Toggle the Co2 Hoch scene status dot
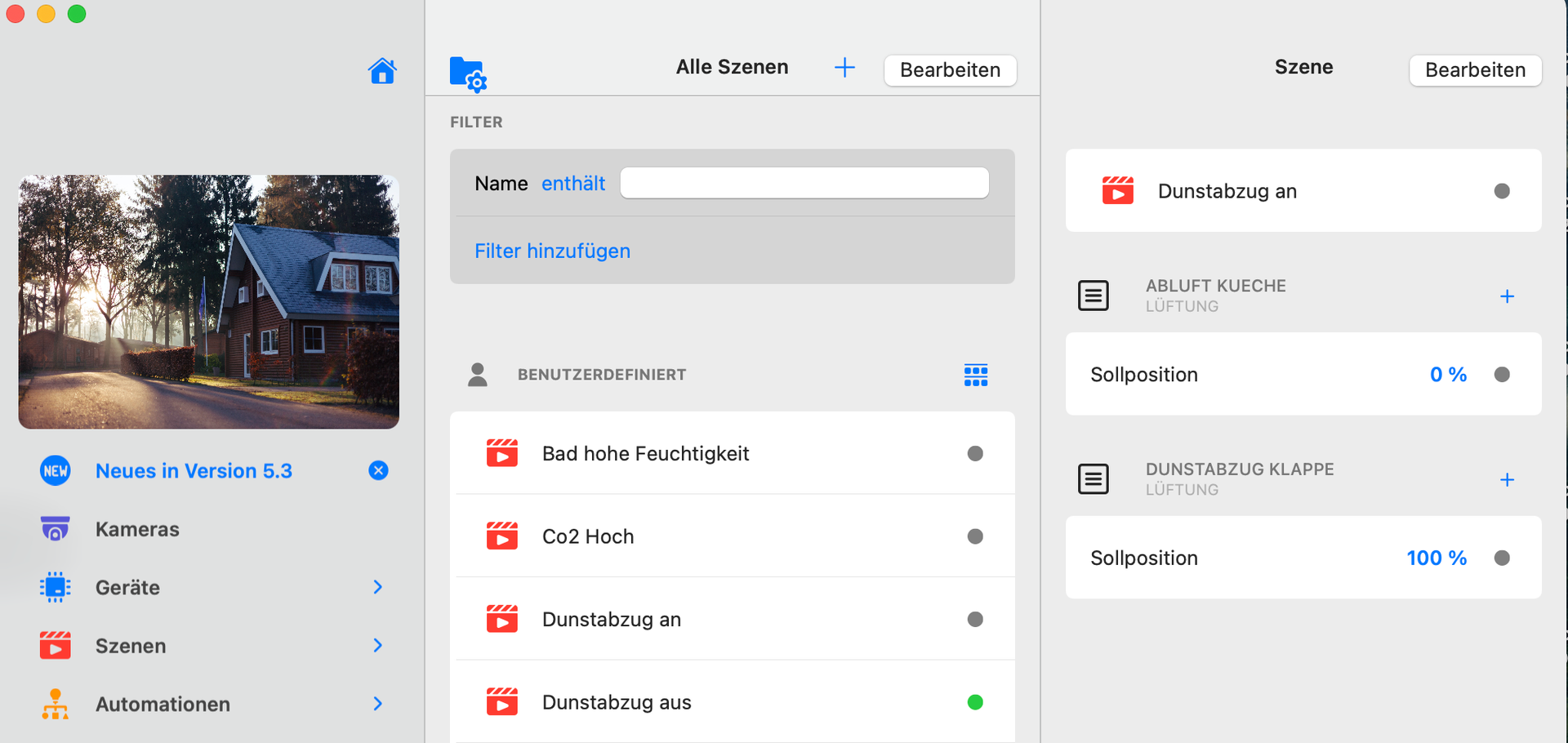The width and height of the screenshot is (1568, 743). tap(975, 536)
